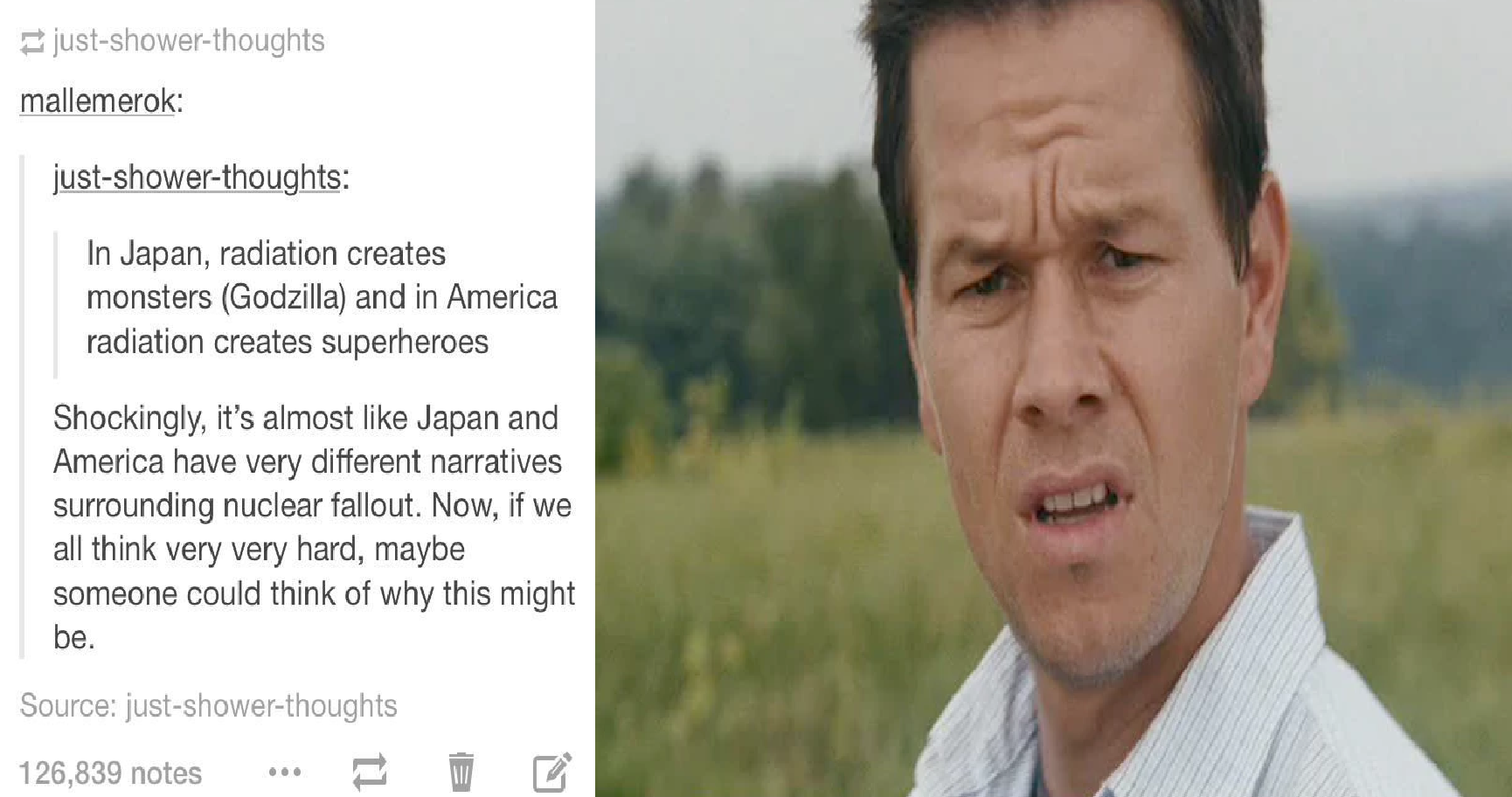Screen dimensions: 1512x797
Task: Open the three-dots more options menu
Action: [x=285, y=773]
